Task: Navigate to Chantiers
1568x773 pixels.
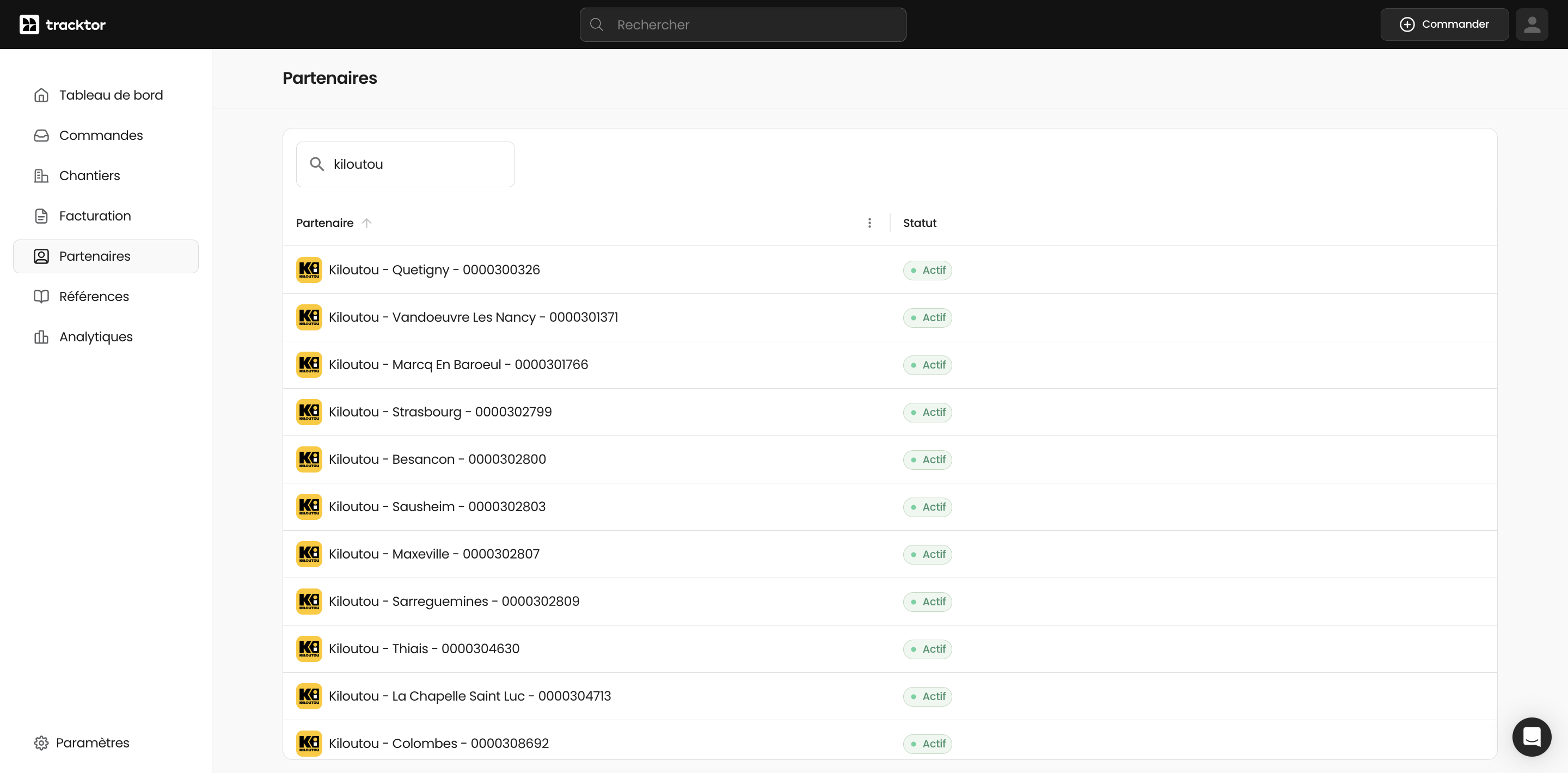Action: pos(106,175)
